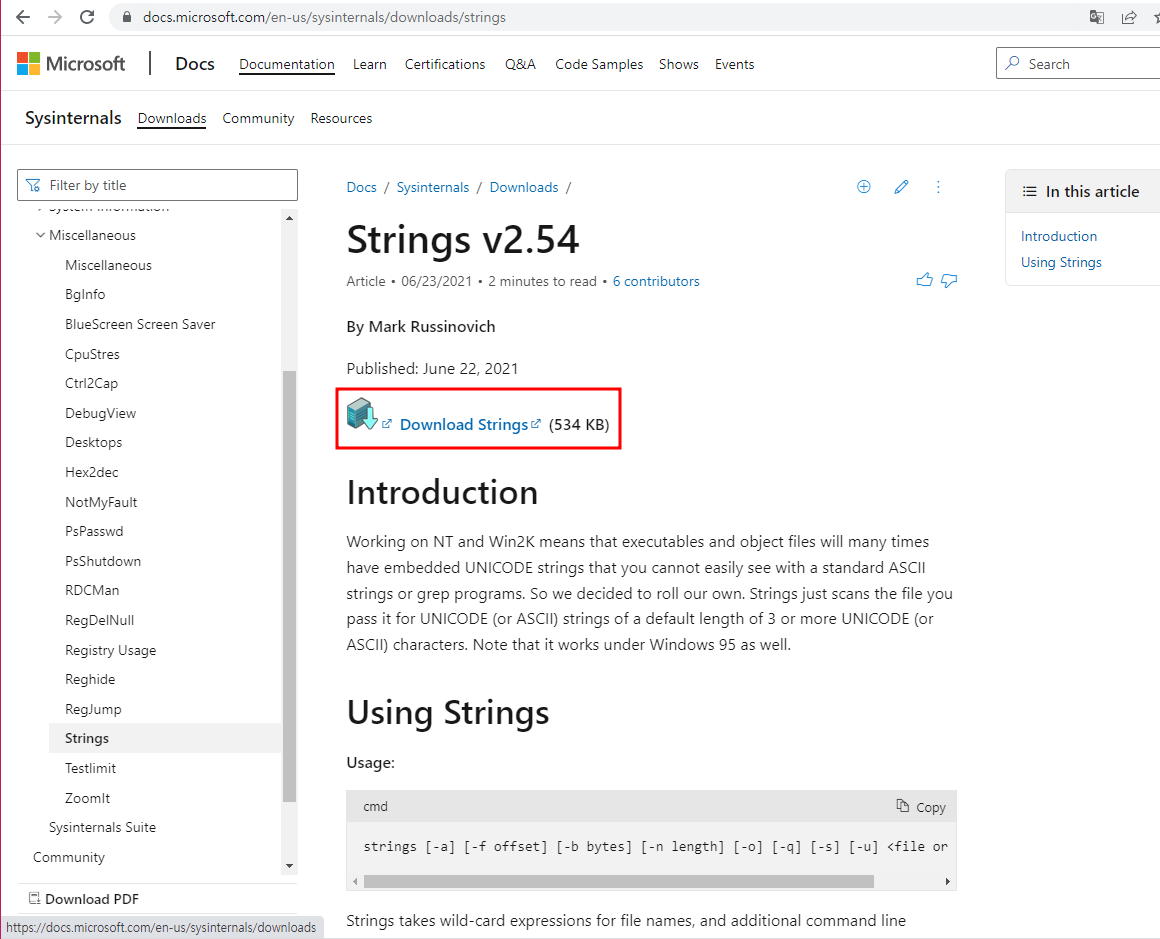This screenshot has width=1160, height=939.
Task: Click the browser forward arrow
Action: tap(55, 17)
